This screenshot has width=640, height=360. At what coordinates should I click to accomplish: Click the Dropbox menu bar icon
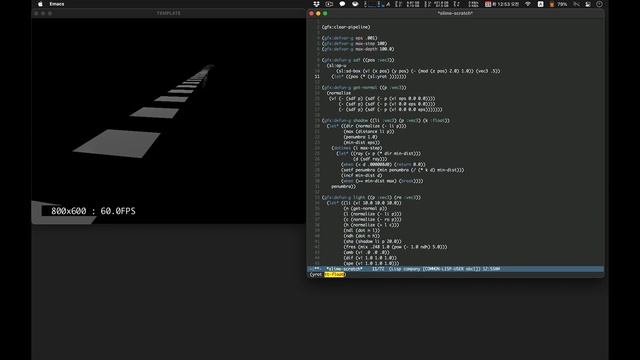pyautogui.click(x=316, y=4)
